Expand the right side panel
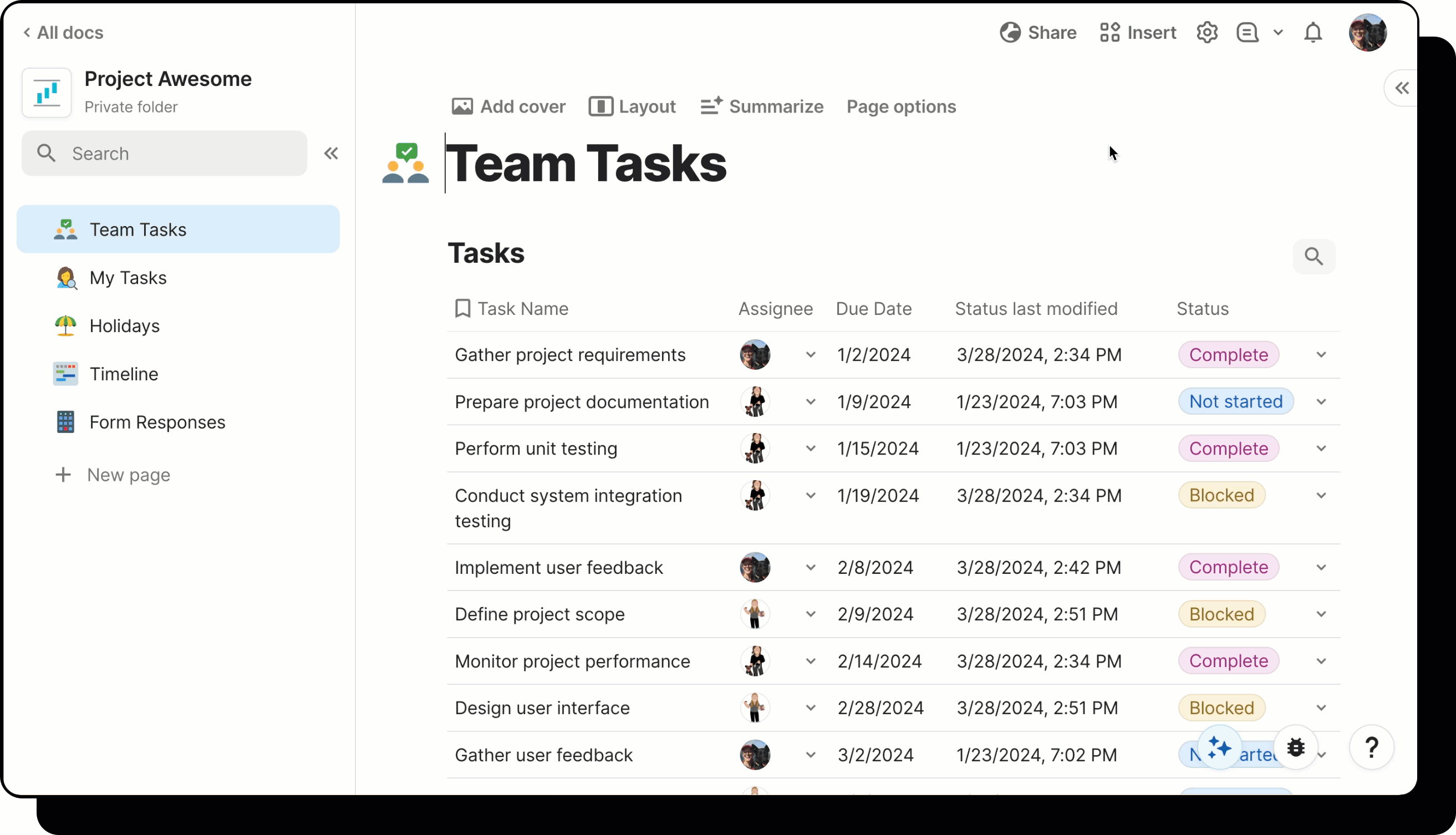 pyautogui.click(x=1402, y=88)
